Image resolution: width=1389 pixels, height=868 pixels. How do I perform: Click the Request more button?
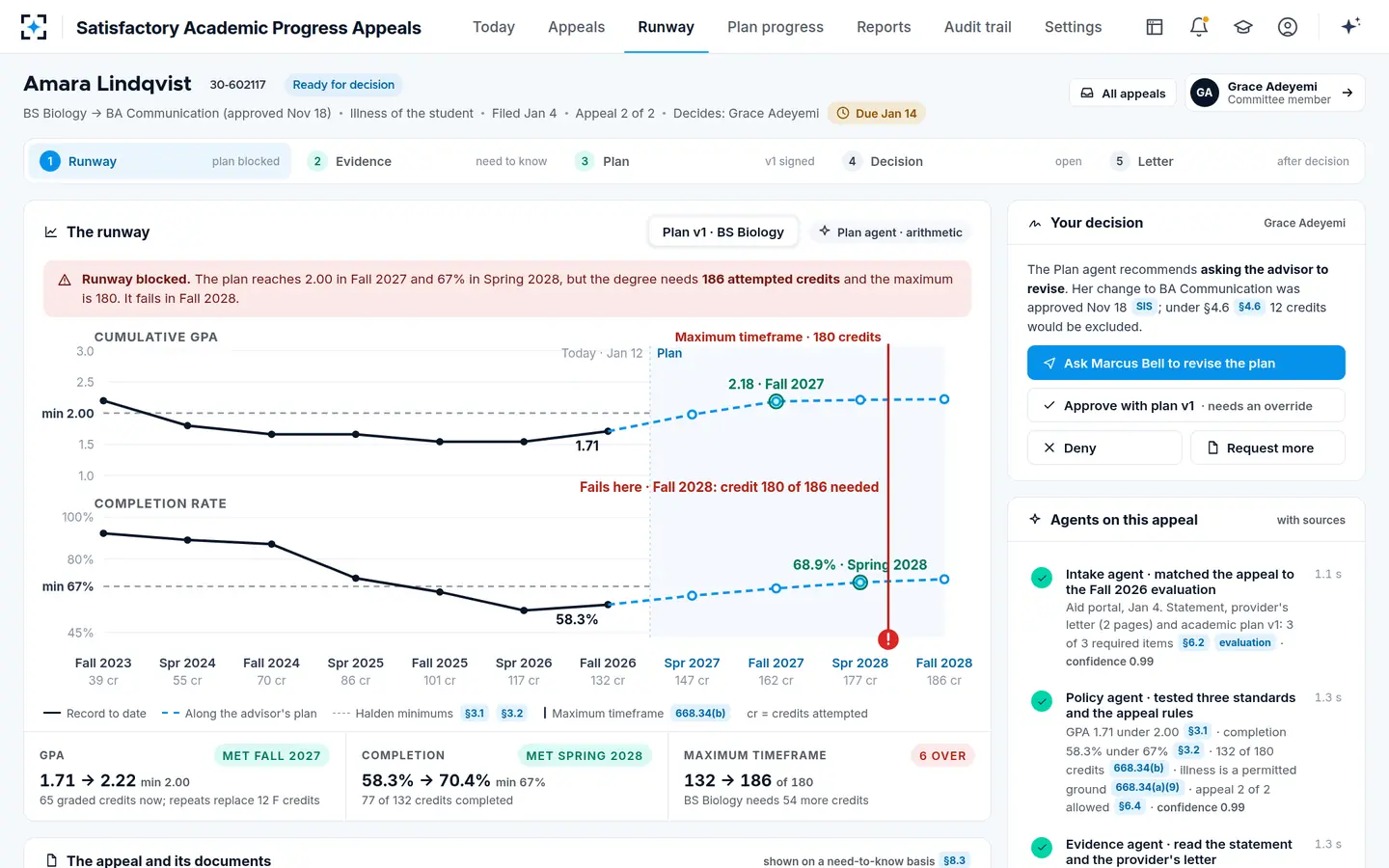(1267, 448)
